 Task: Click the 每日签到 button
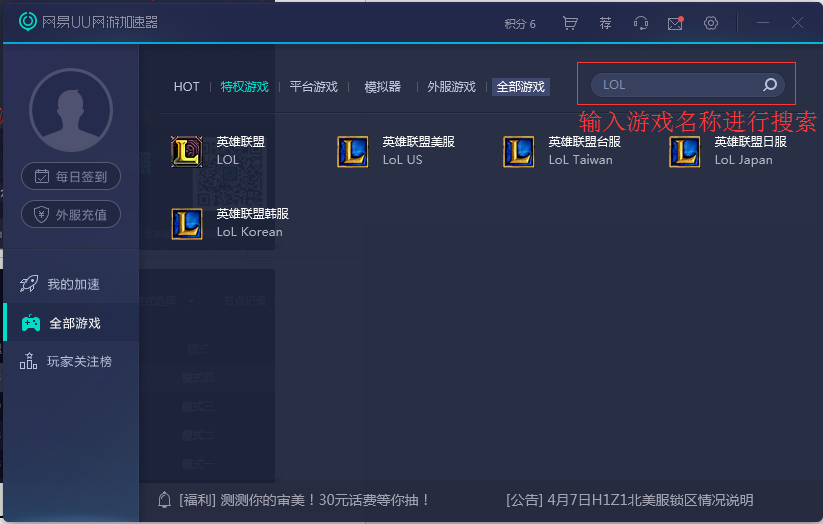[71, 176]
